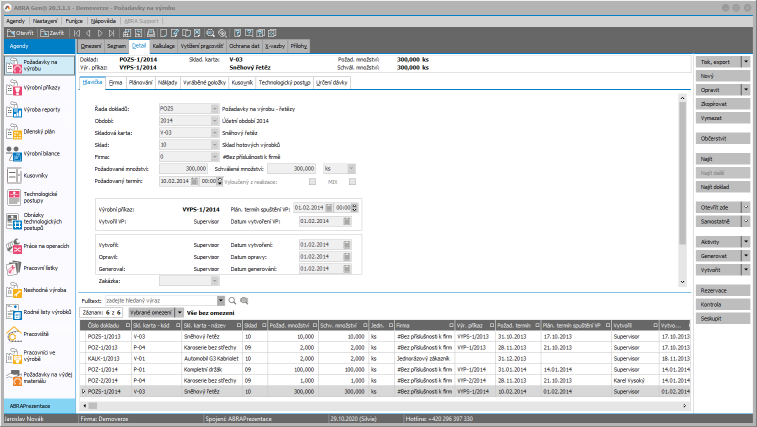The height and width of the screenshot is (427, 757).
Task: Click Požadované množství input field
Action: (183, 169)
